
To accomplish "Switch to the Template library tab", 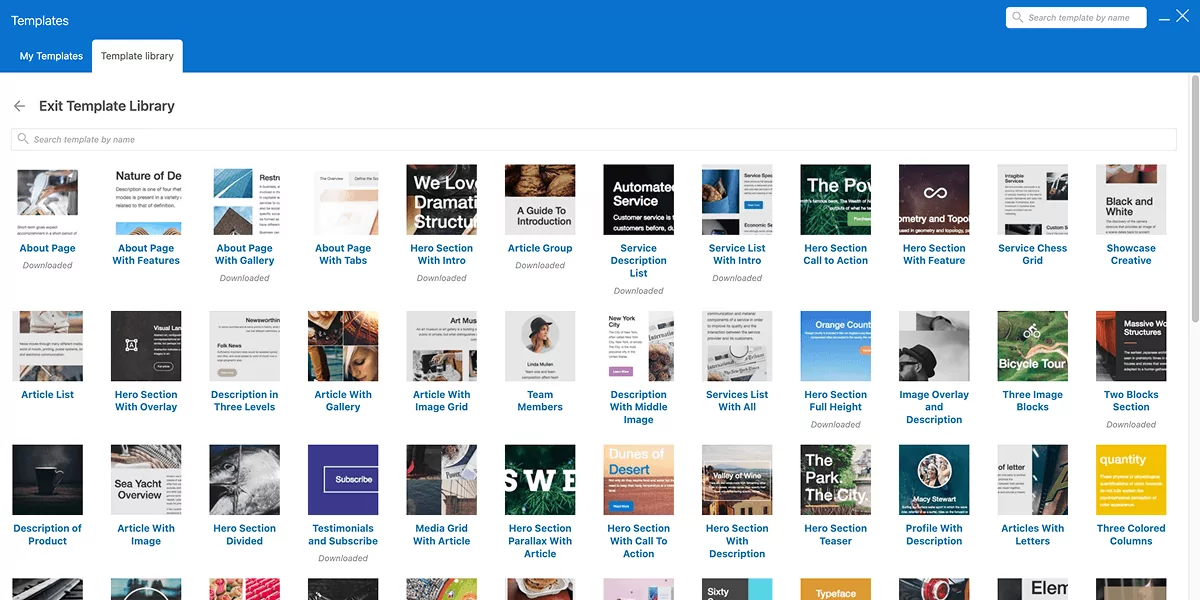I will (x=137, y=56).
